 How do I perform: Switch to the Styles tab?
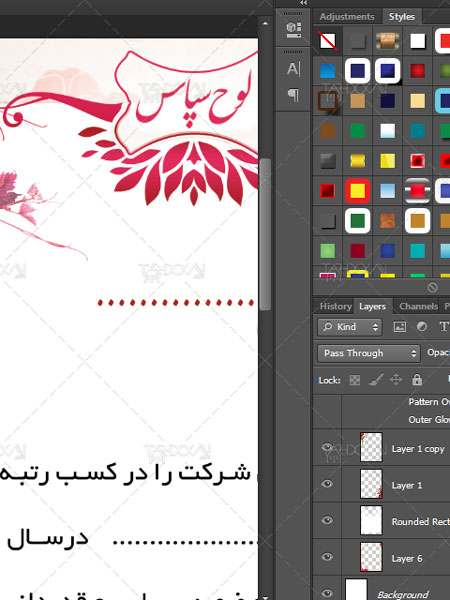point(401,16)
